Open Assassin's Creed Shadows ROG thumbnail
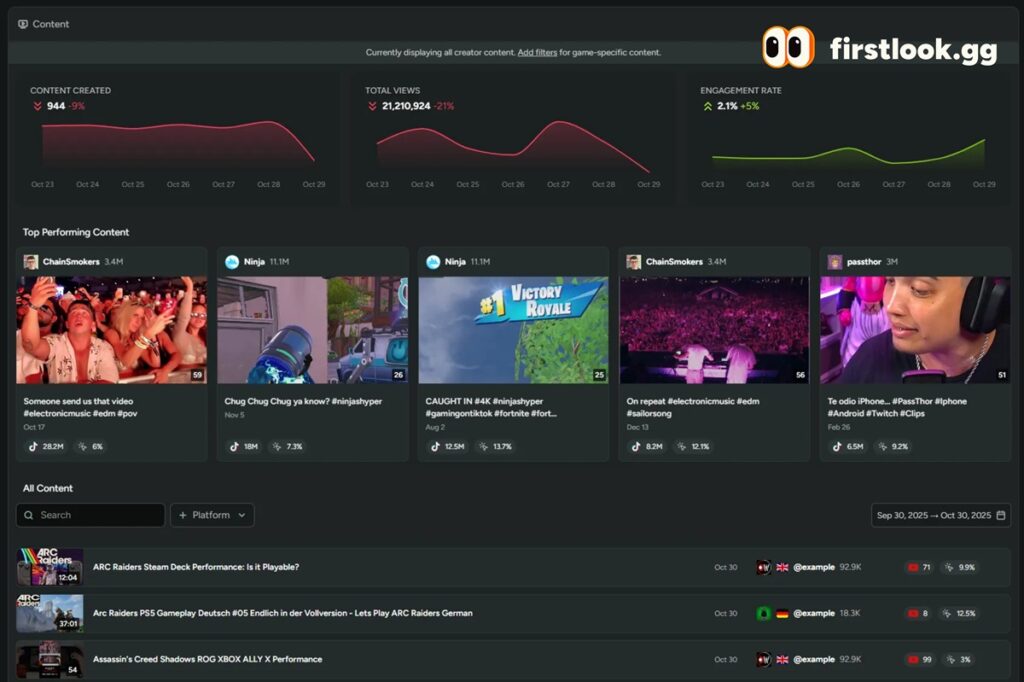 point(50,659)
